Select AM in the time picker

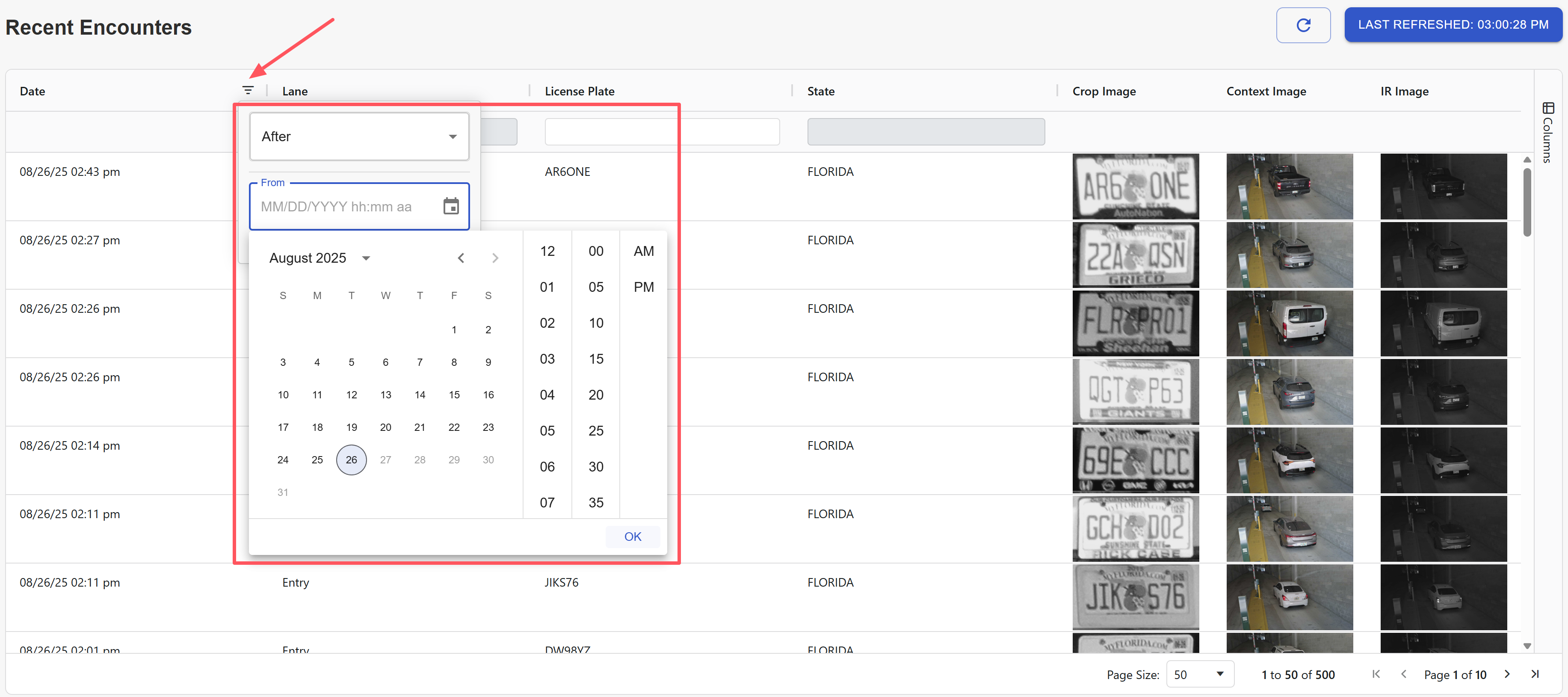click(x=643, y=251)
